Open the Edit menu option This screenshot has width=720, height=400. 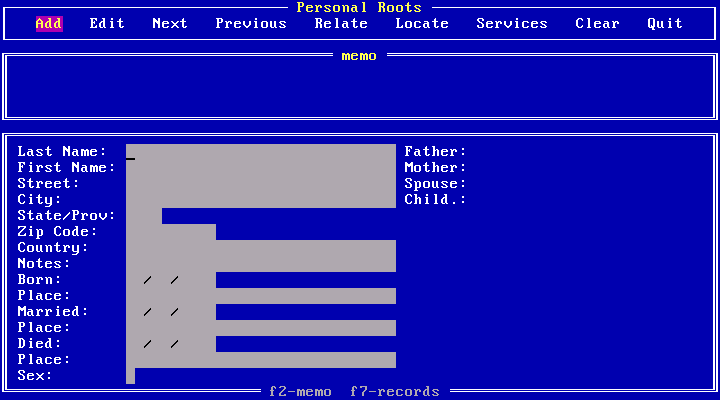[107, 23]
